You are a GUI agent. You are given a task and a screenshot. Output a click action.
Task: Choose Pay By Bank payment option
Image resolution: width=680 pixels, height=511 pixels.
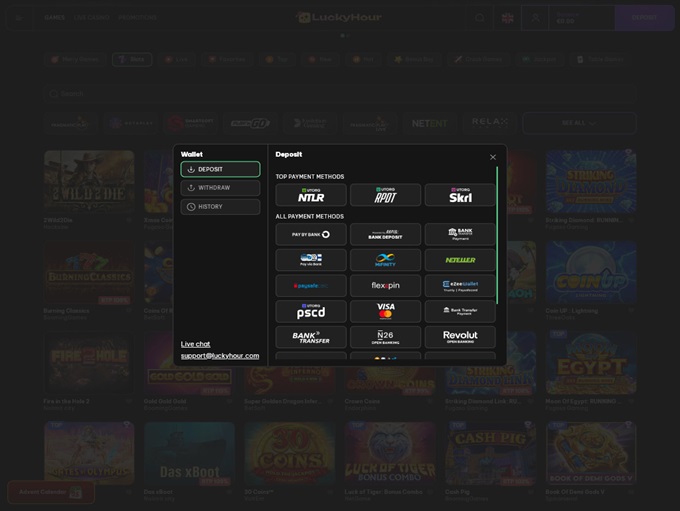coord(311,235)
